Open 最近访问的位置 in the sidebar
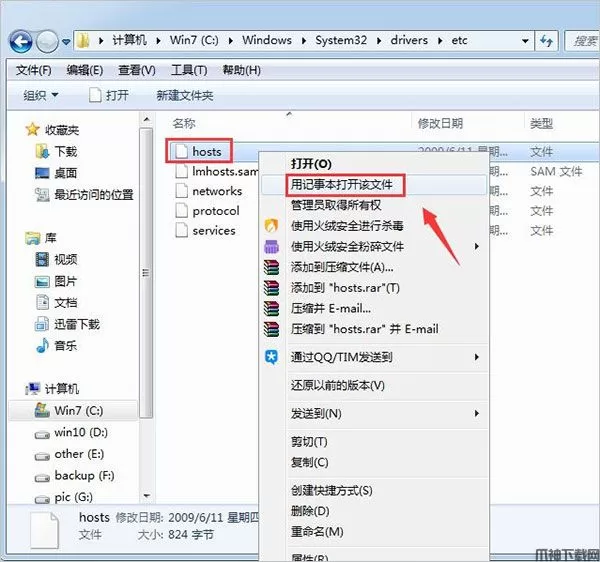 point(84,194)
